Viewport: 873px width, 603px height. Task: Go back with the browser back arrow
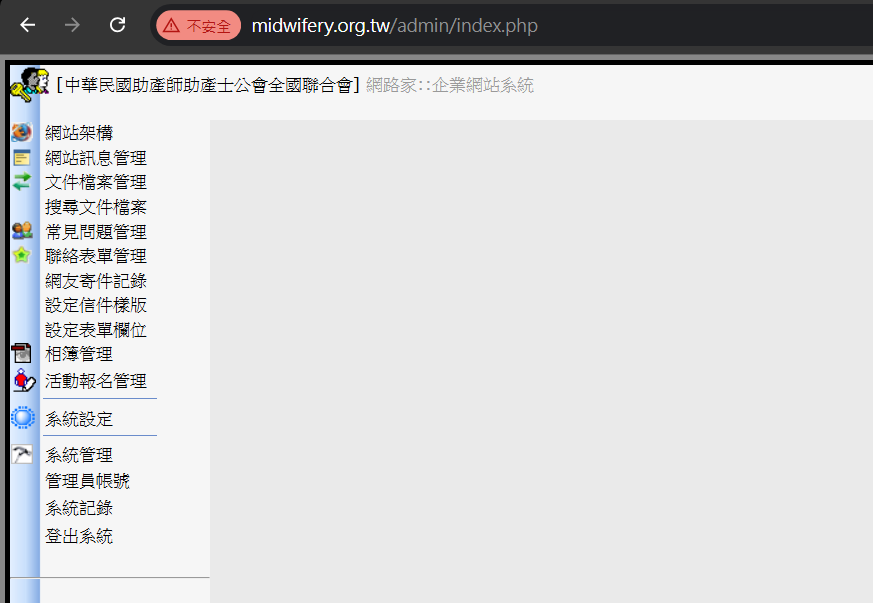coord(27,25)
